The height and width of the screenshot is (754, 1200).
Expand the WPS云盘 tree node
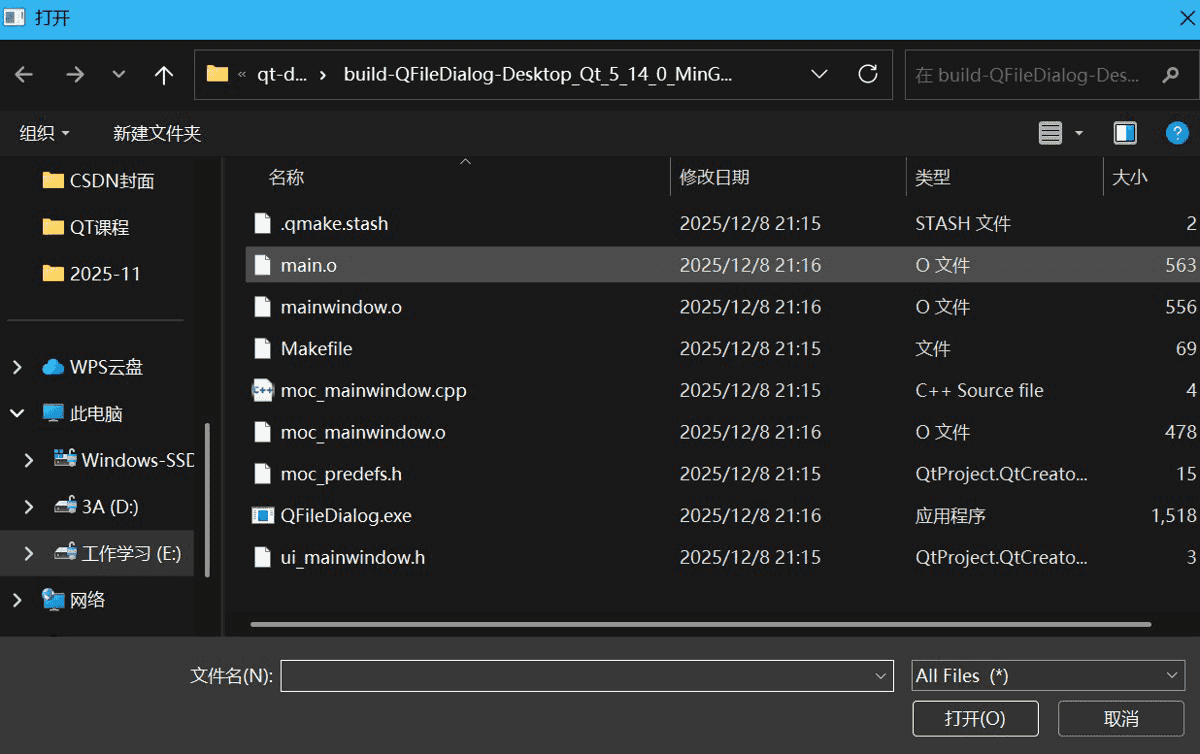[17, 368]
